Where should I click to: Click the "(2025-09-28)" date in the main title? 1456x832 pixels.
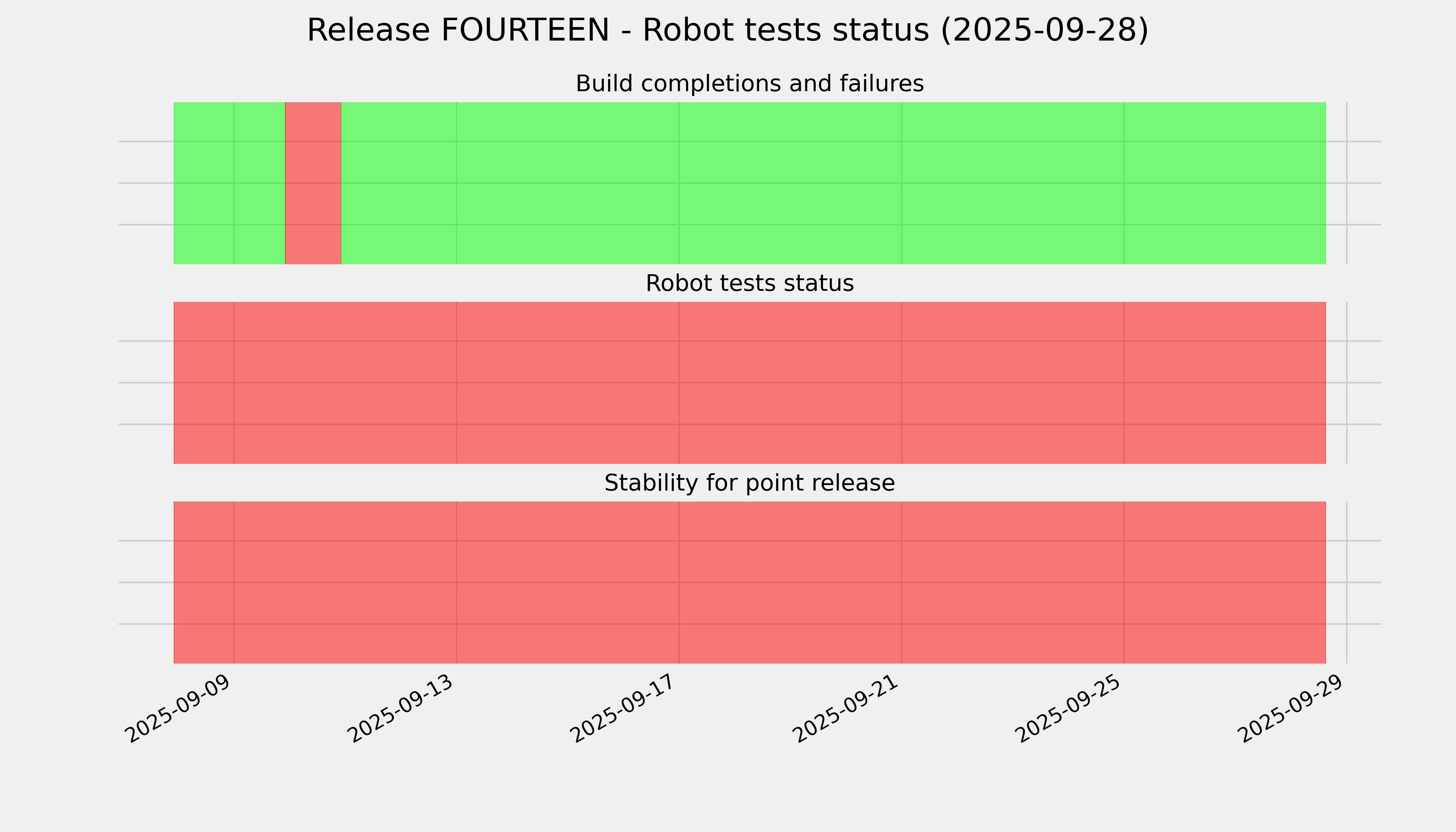click(1044, 30)
